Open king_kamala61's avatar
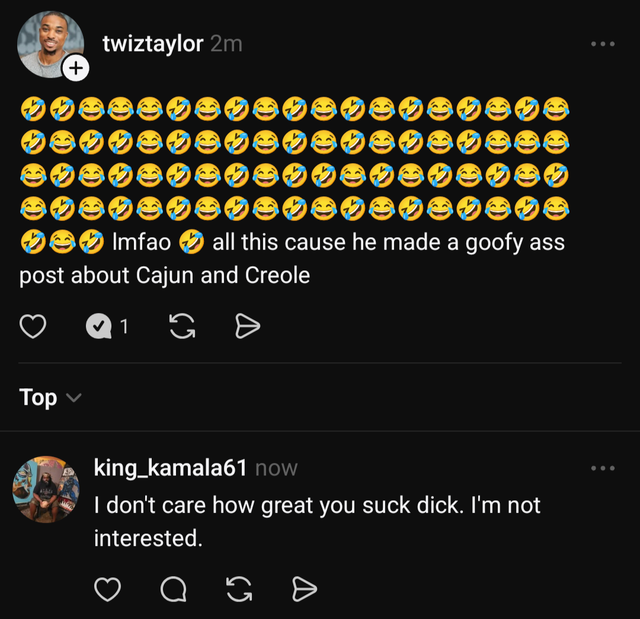The height and width of the screenshot is (619, 640). pyautogui.click(x=45, y=491)
